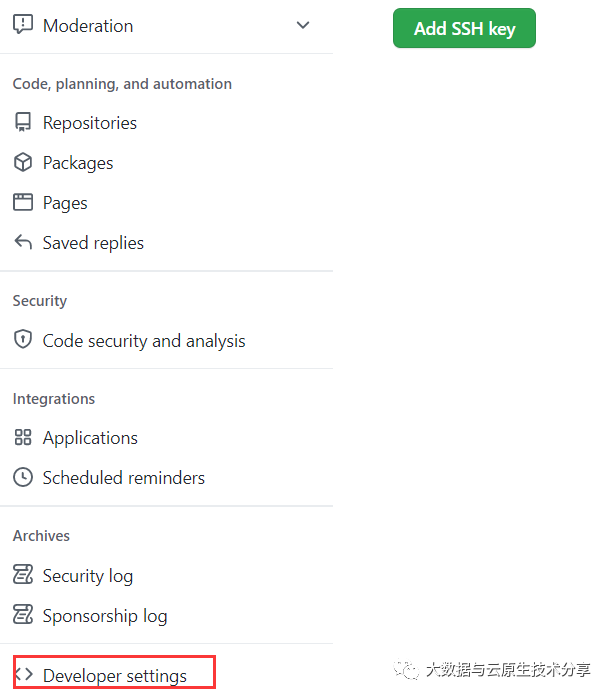Click the Applications grid icon
The width and height of the screenshot is (610, 697).
point(23,437)
